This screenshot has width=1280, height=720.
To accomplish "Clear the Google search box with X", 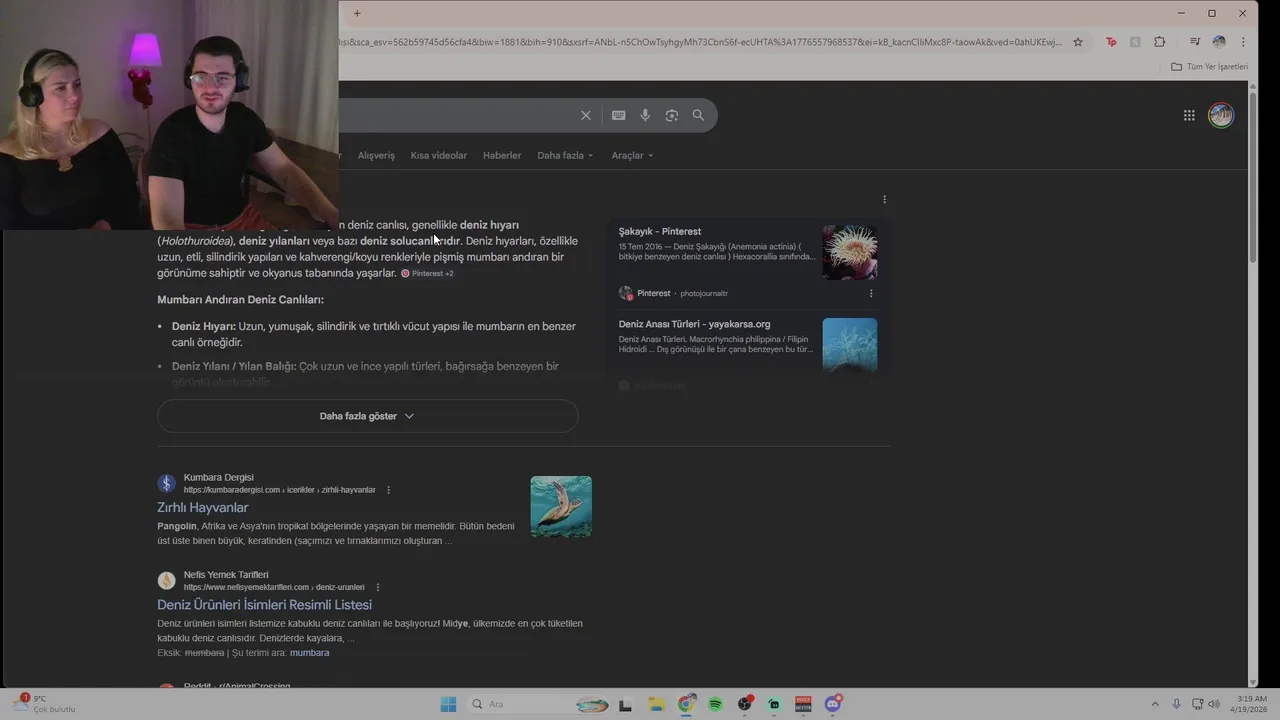I will point(586,115).
